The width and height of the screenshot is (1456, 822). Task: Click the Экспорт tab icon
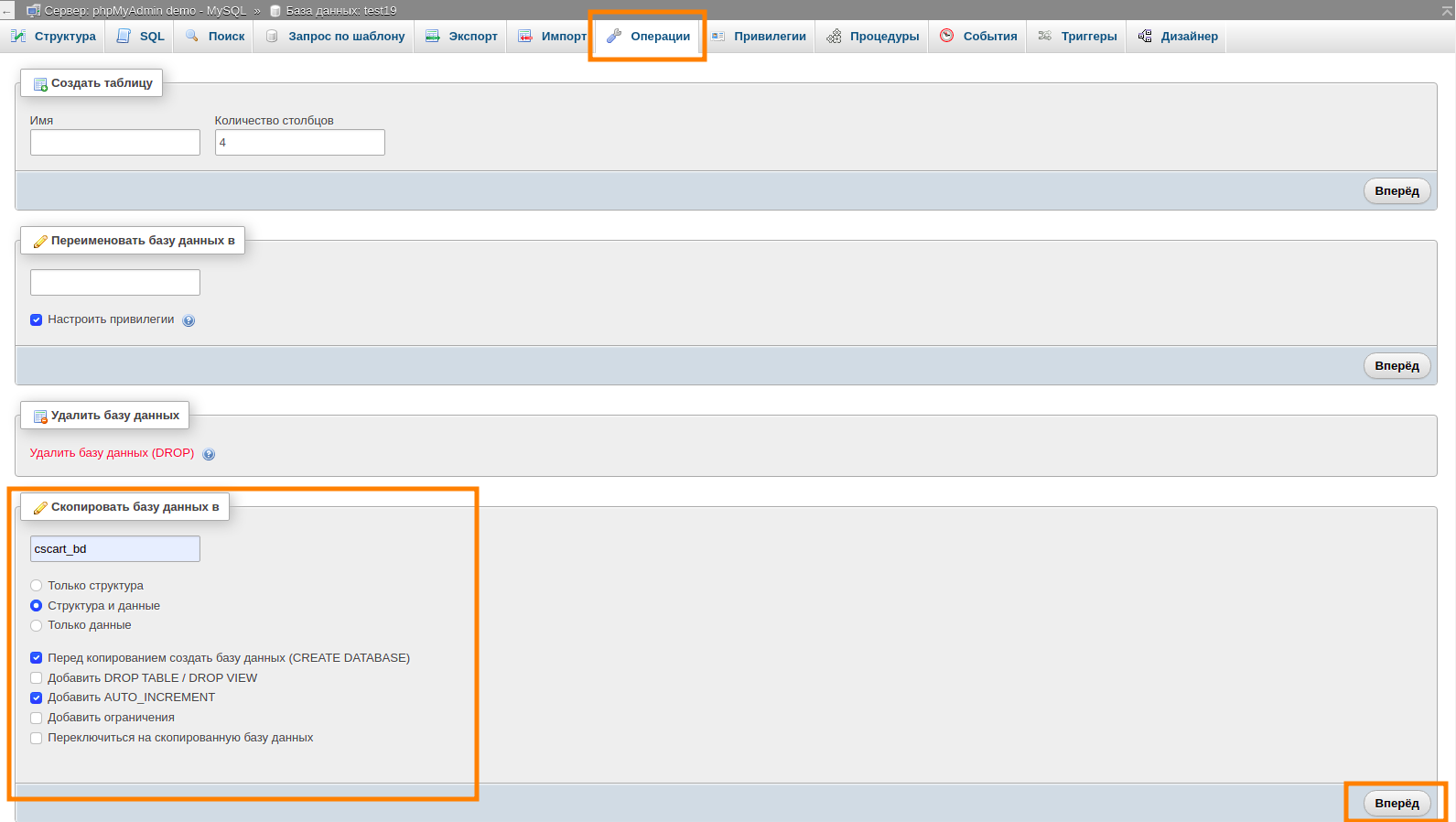point(433,37)
